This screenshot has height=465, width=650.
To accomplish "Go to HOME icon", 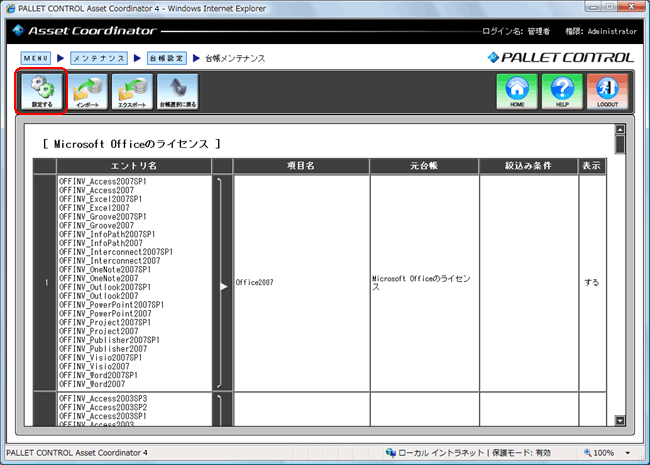I will 517,92.
